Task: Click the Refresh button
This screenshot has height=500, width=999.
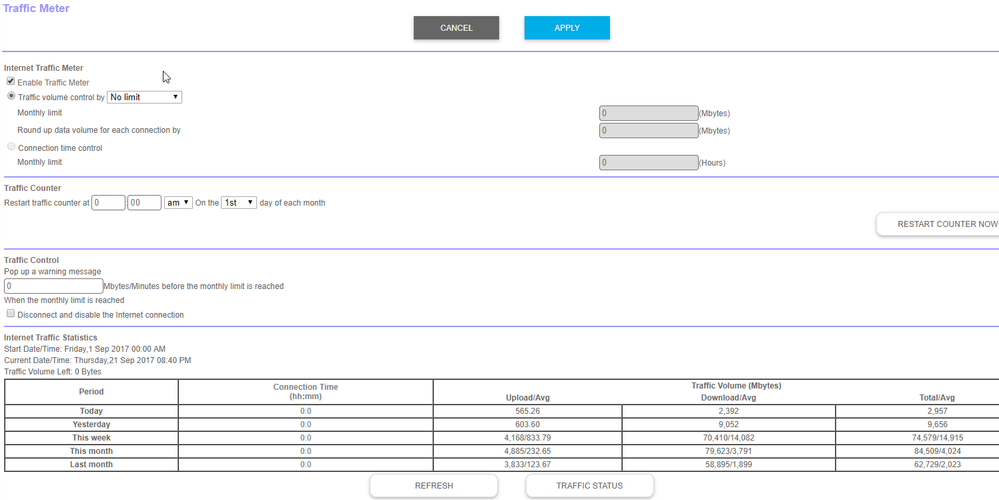Action: point(433,486)
